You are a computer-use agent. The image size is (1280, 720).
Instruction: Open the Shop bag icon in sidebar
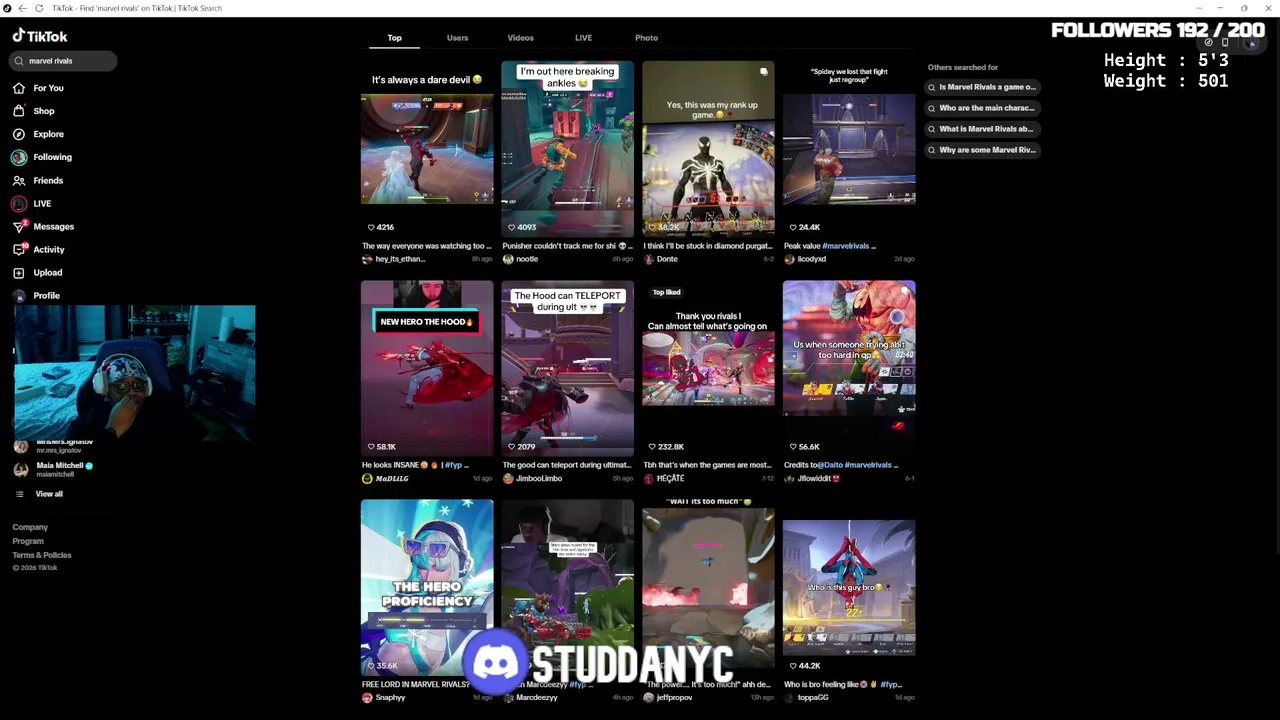coord(19,111)
